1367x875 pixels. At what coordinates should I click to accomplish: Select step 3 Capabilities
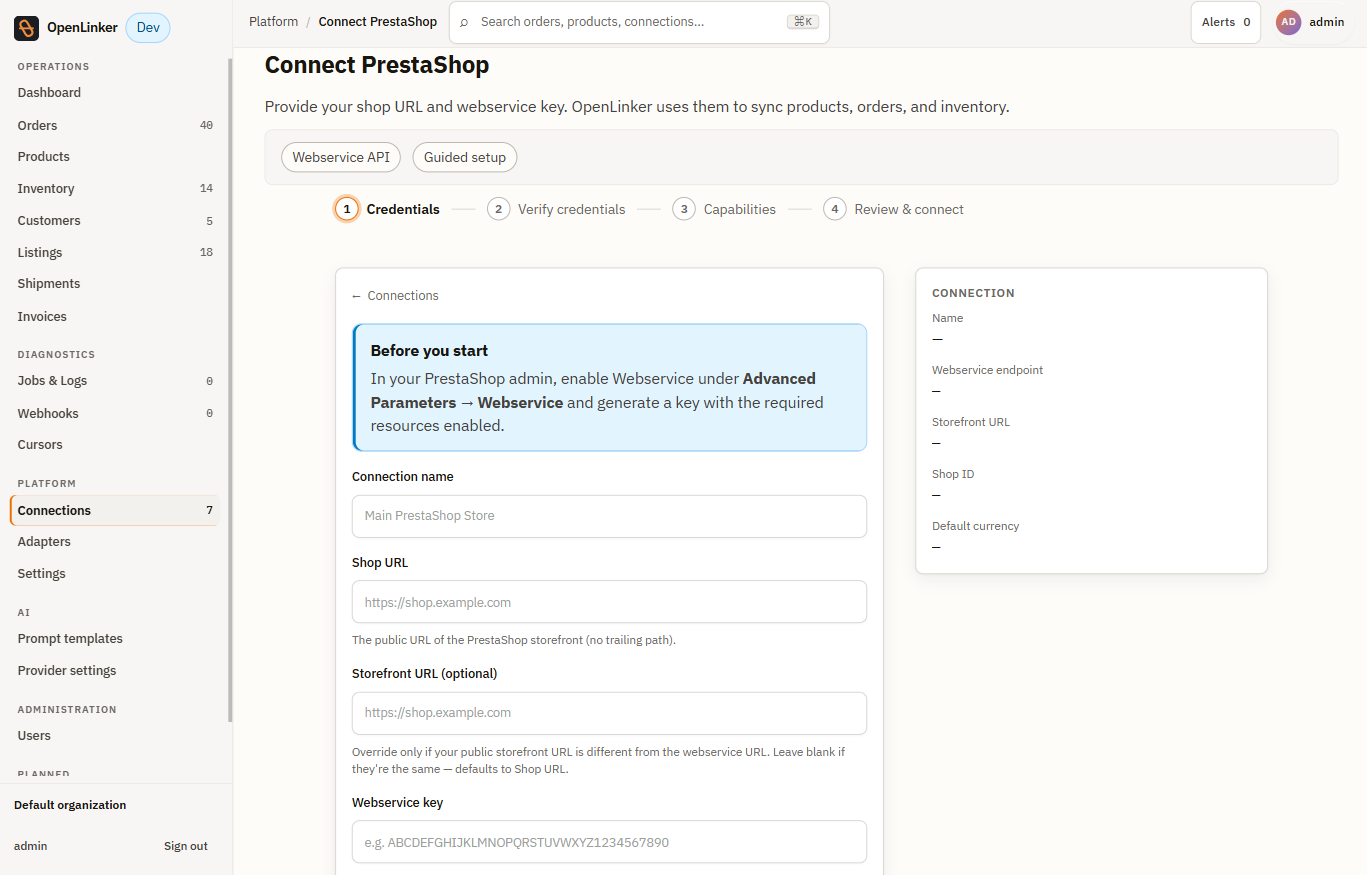(x=725, y=209)
